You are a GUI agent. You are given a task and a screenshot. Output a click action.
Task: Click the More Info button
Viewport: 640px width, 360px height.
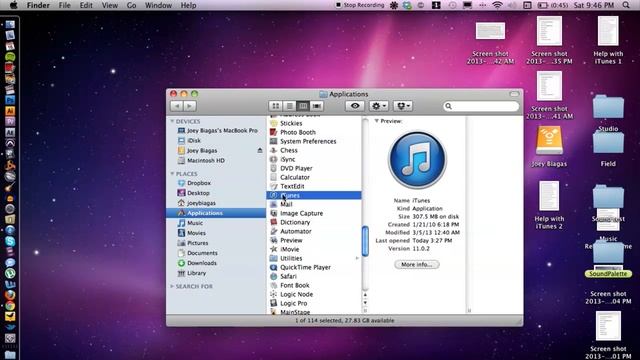pyautogui.click(x=416, y=264)
